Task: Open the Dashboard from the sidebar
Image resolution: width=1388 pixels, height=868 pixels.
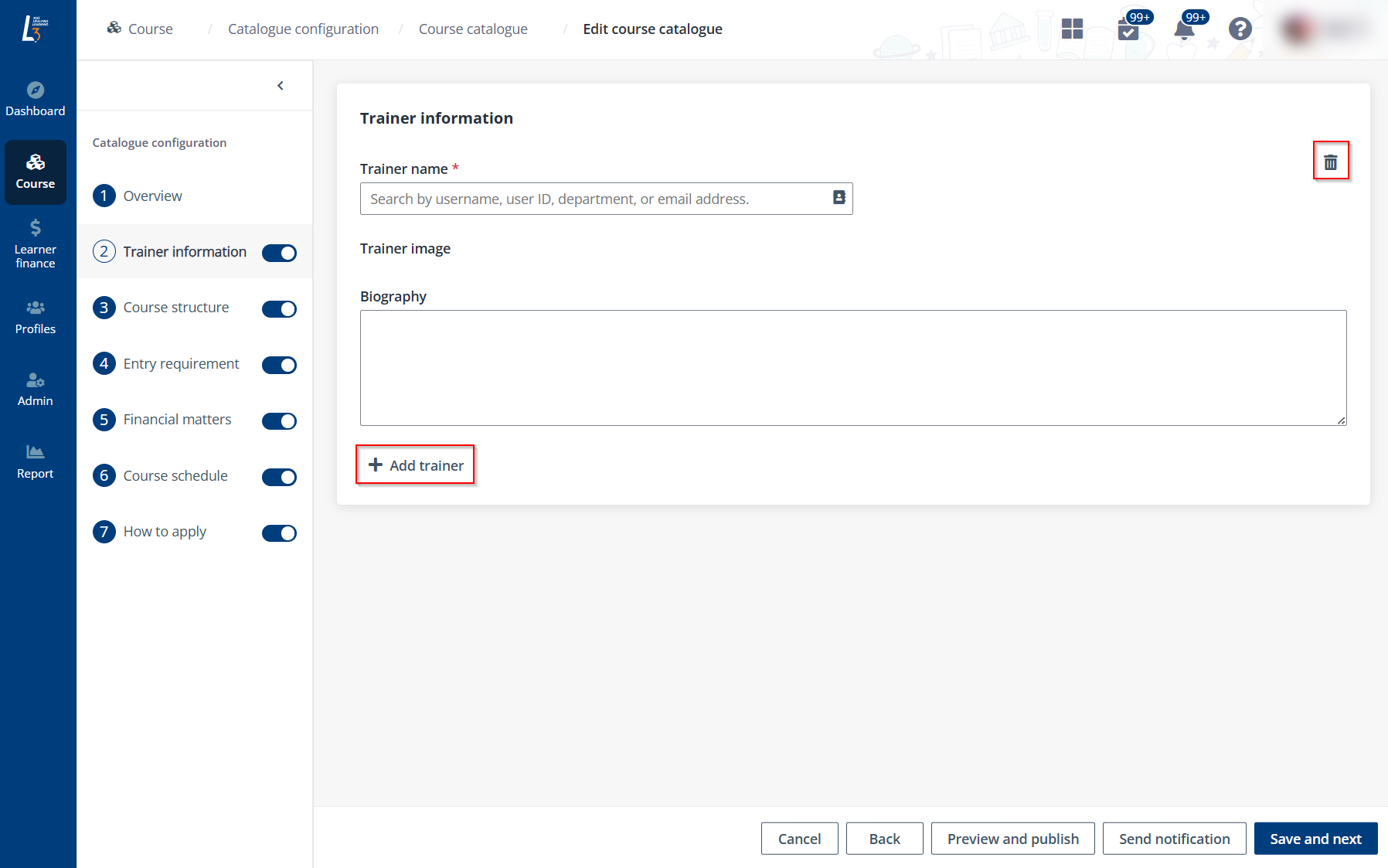Action: tap(36, 97)
